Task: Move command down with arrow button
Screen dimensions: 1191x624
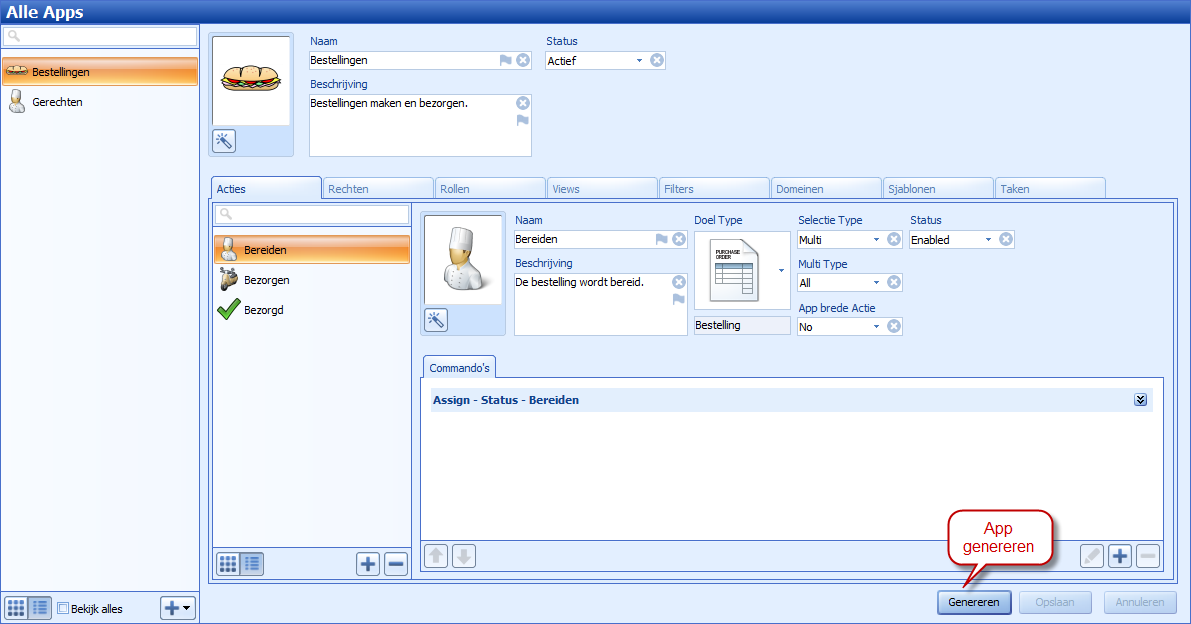Action: tap(463, 556)
